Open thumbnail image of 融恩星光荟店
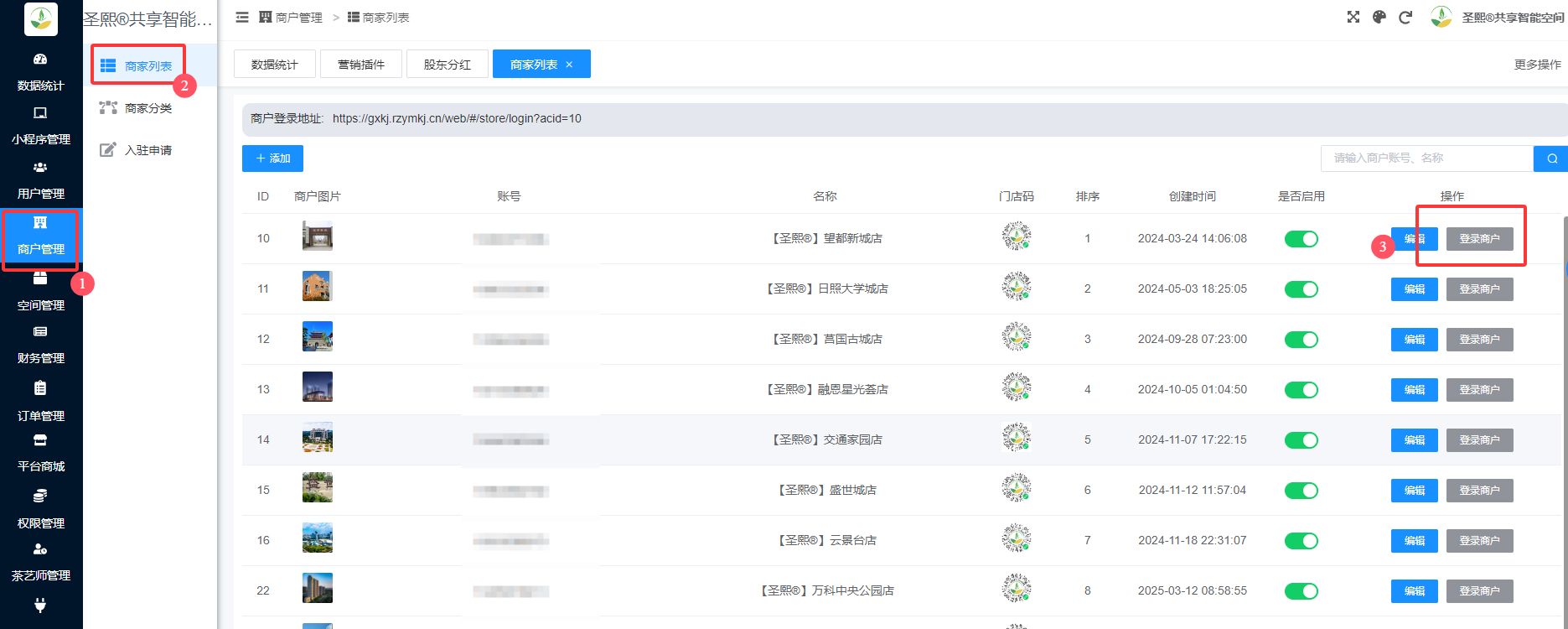This screenshot has height=629, width=1568. click(318, 387)
